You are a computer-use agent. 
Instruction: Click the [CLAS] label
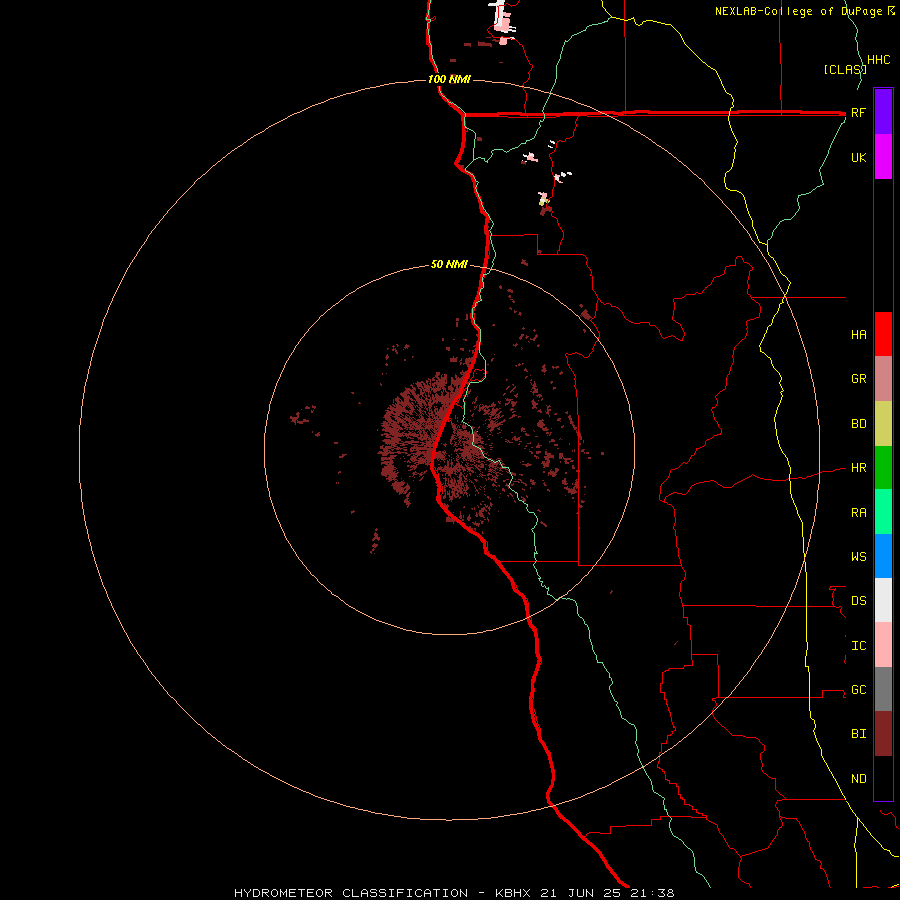click(x=844, y=69)
